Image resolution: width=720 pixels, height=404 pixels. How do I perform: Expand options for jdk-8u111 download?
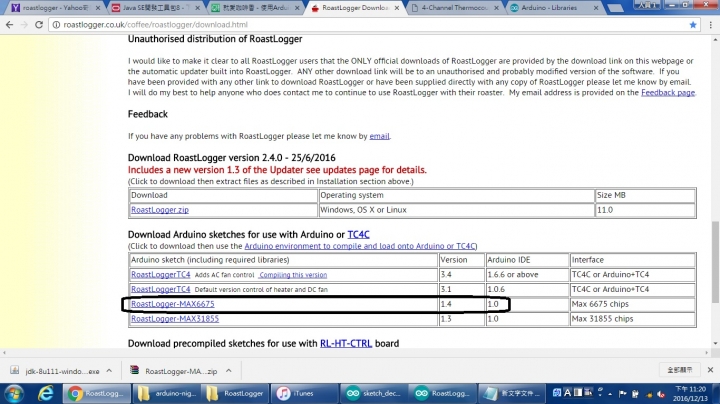(x=109, y=371)
